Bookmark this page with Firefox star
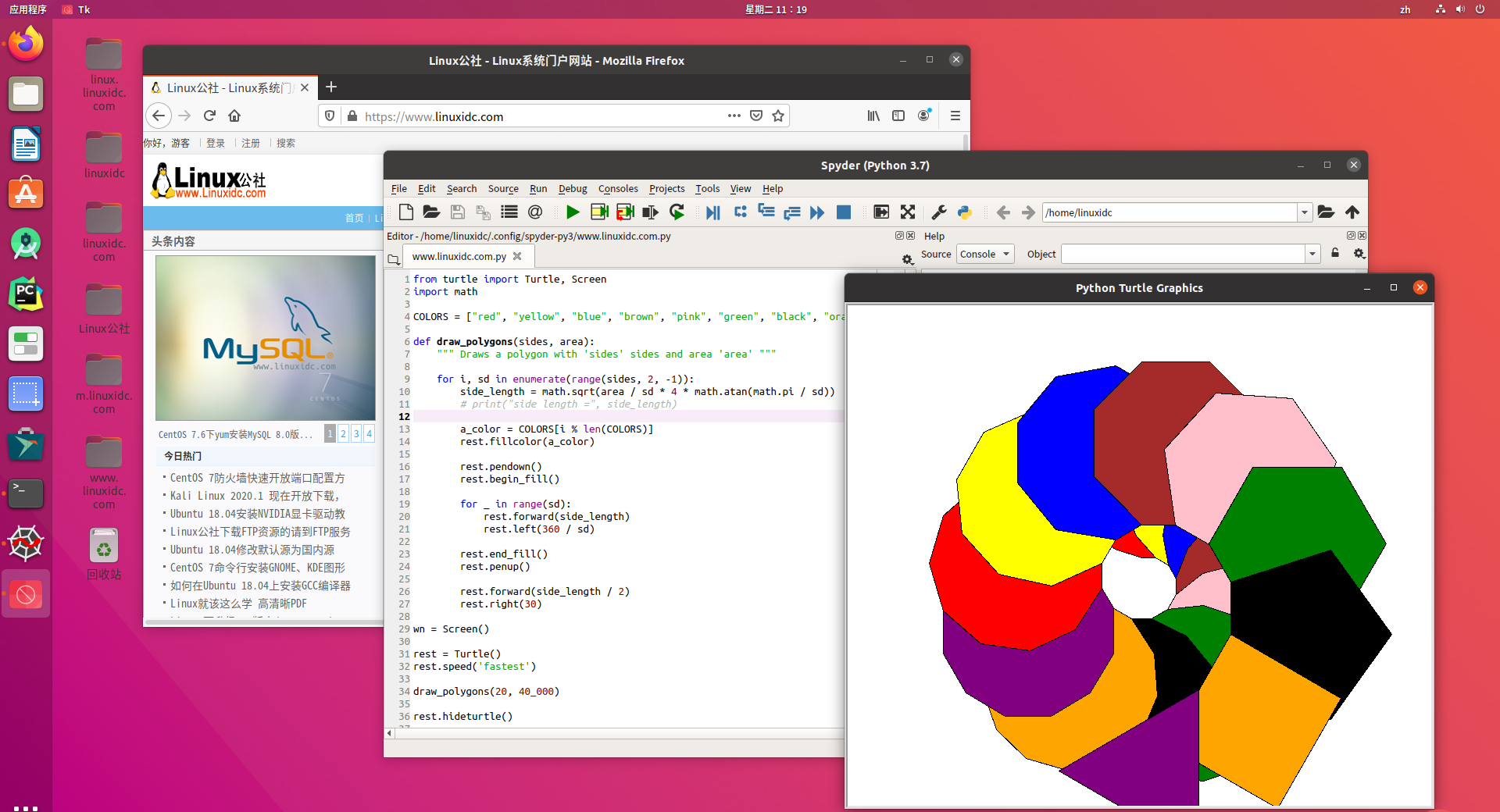 tap(778, 116)
